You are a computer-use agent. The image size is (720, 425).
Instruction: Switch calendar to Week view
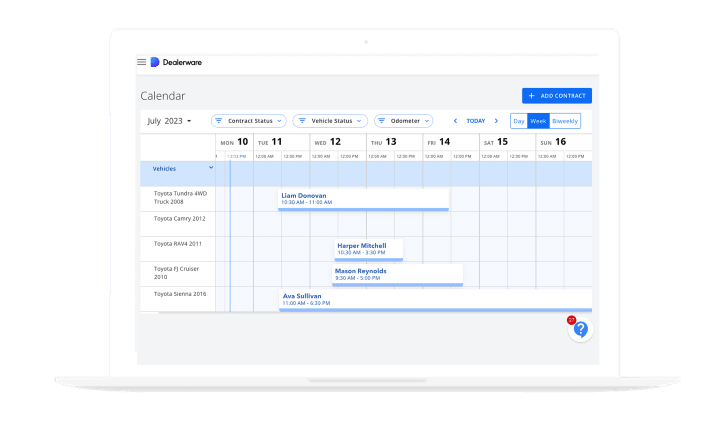click(x=537, y=121)
